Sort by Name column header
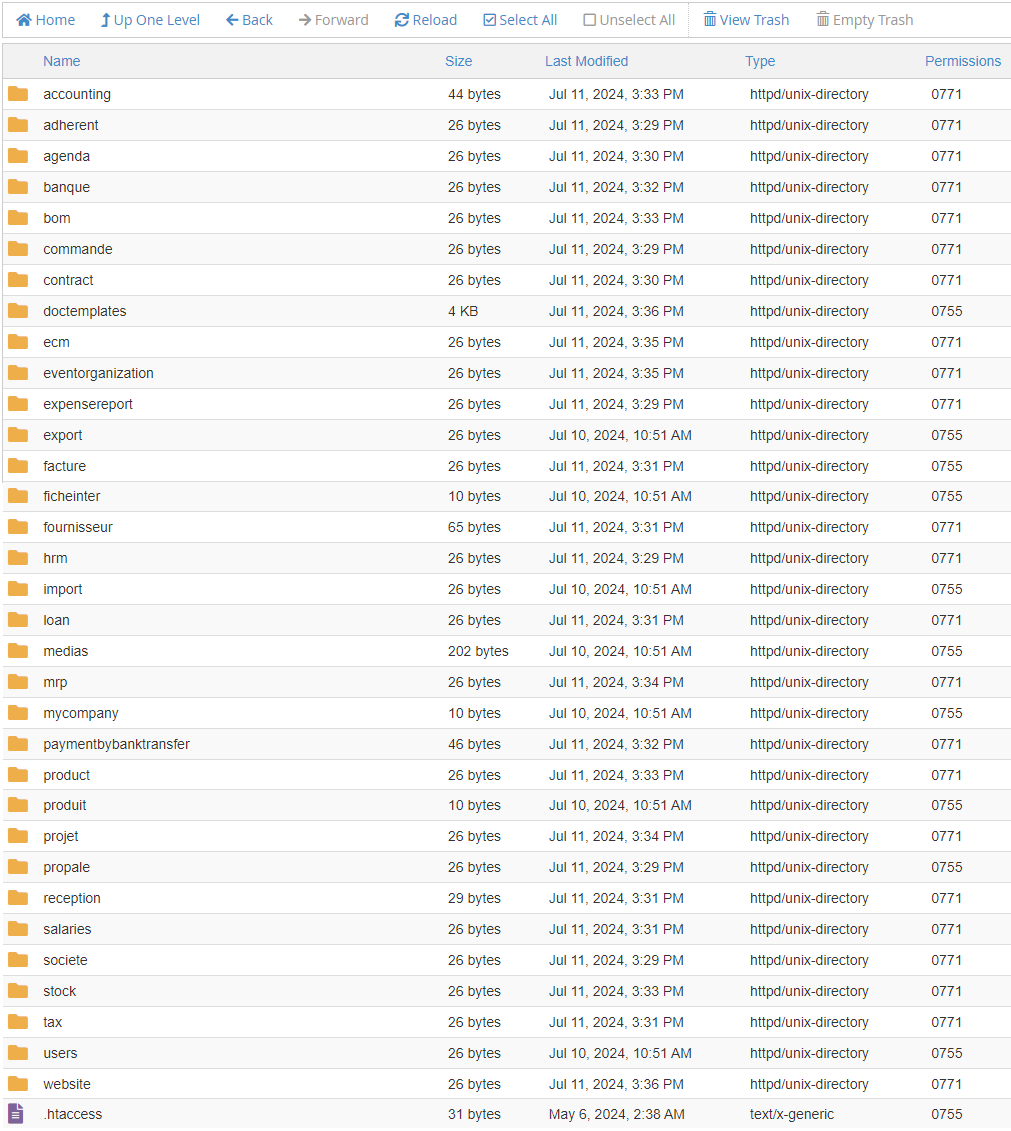Screen dimensions: 1011x1131 [61, 61]
